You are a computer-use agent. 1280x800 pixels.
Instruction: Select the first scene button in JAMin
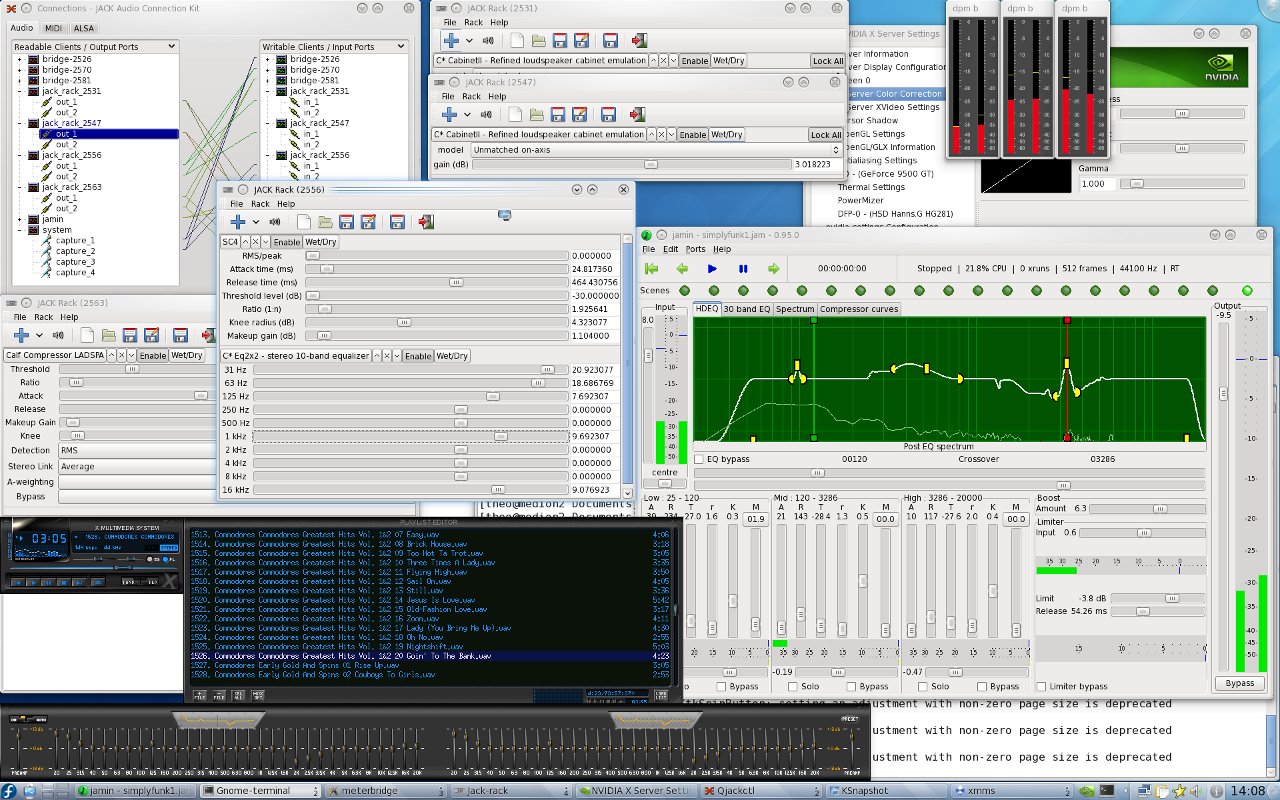tap(684, 290)
